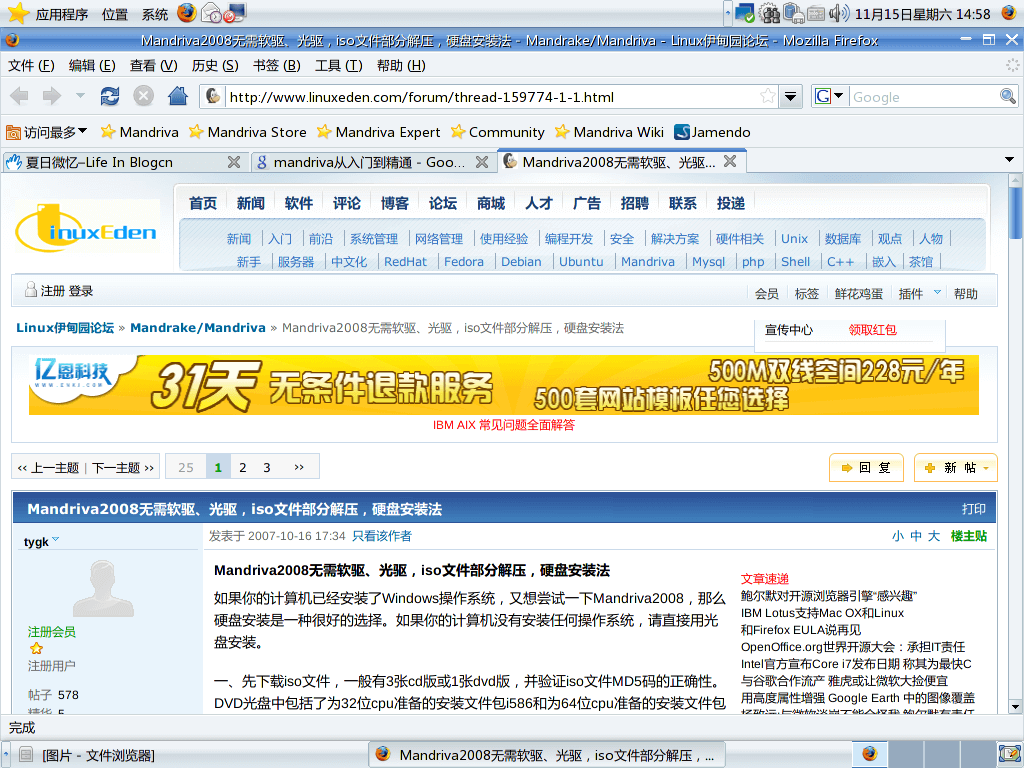Click the Firefox workspace switcher cell
The height and width of the screenshot is (768, 1024).
pos(869,754)
